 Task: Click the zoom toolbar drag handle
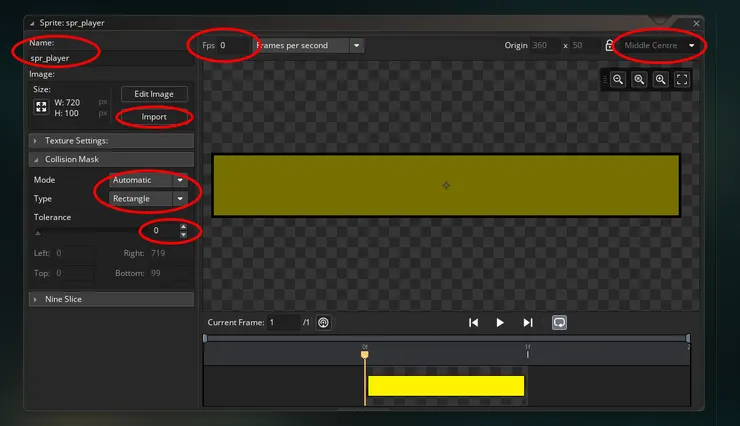[x=605, y=79]
